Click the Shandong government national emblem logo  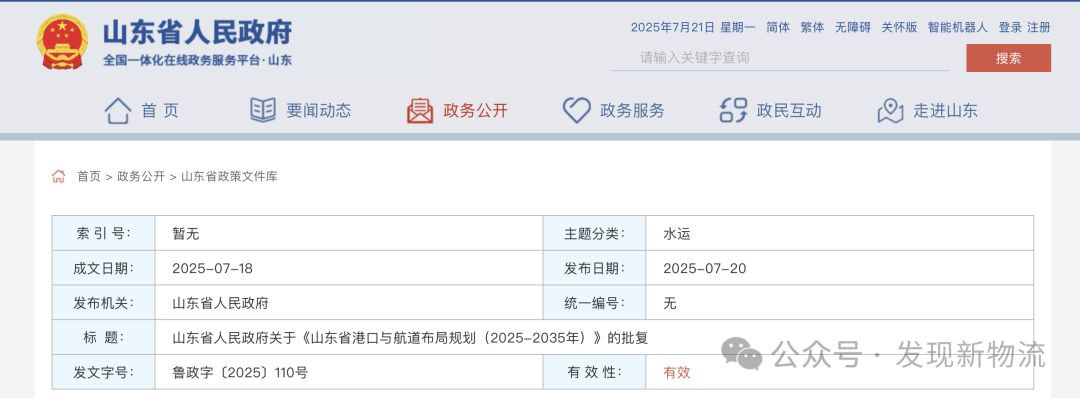[x=61, y=43]
